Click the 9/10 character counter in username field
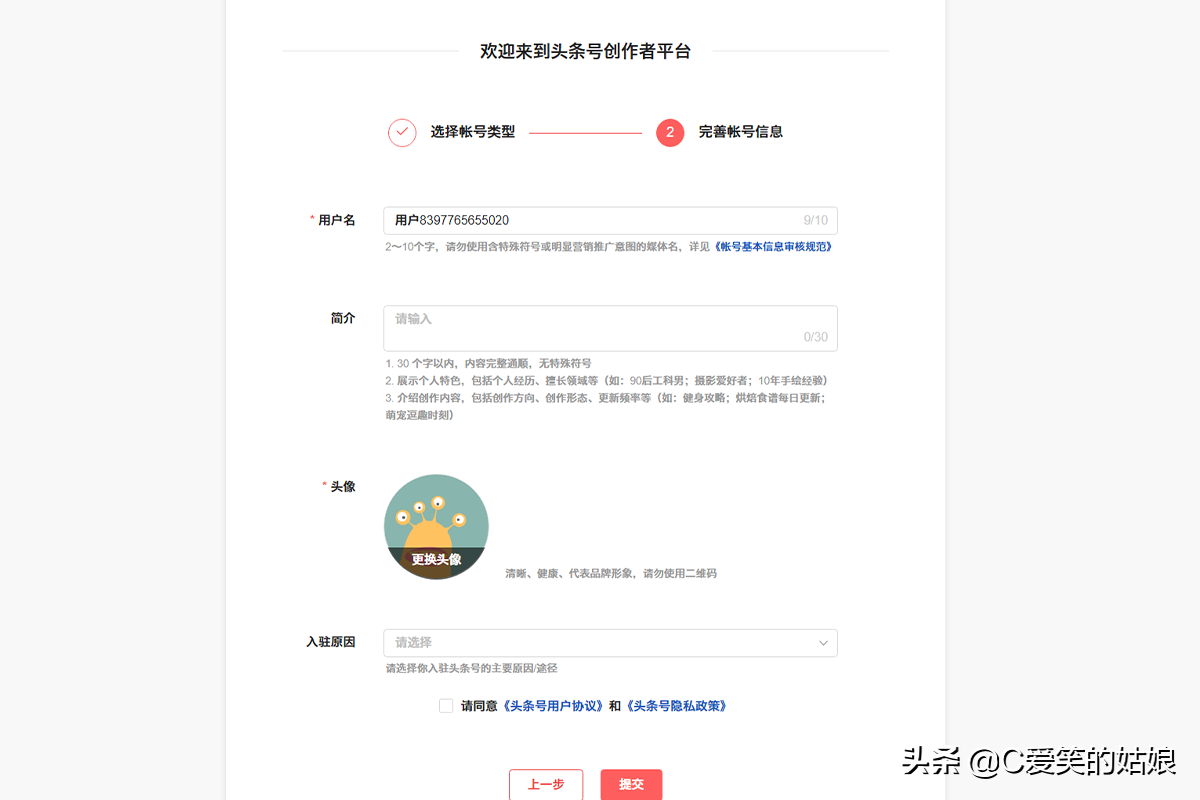The image size is (1200, 800). point(816,220)
